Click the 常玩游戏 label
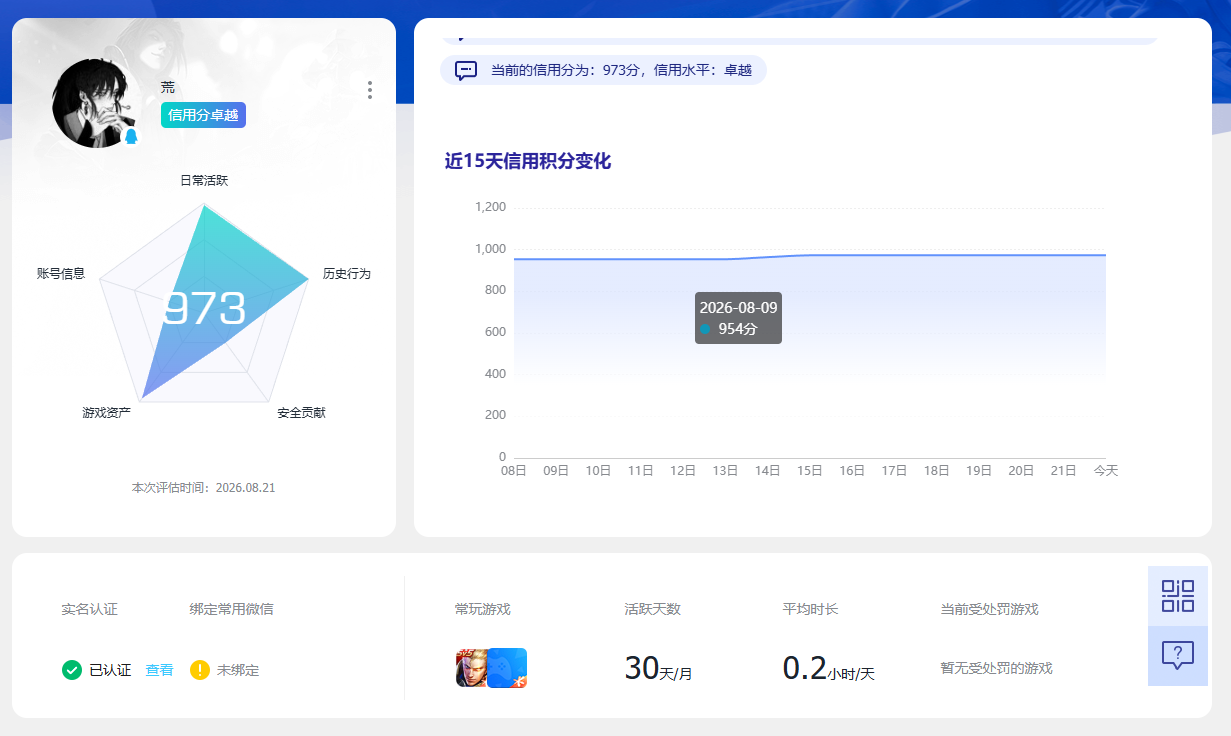 [482, 609]
